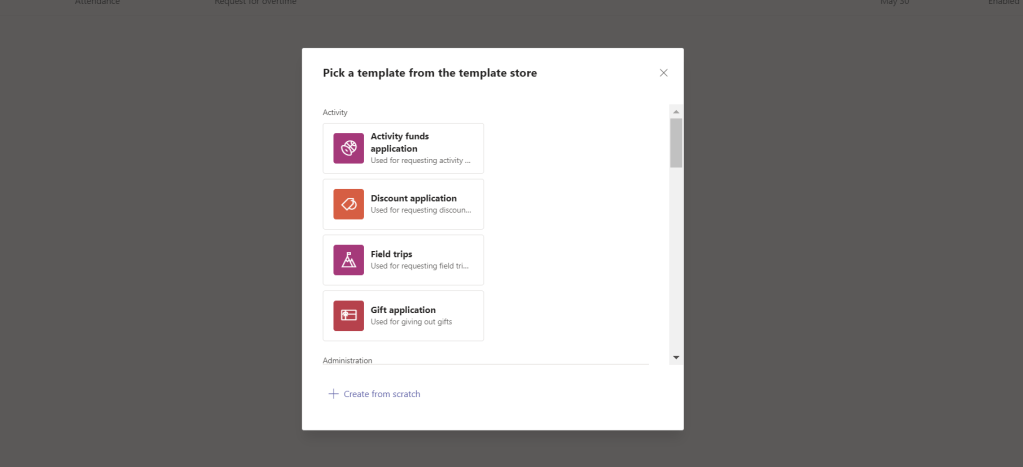
Task: Click the Activity funds application icon
Action: (x=348, y=148)
